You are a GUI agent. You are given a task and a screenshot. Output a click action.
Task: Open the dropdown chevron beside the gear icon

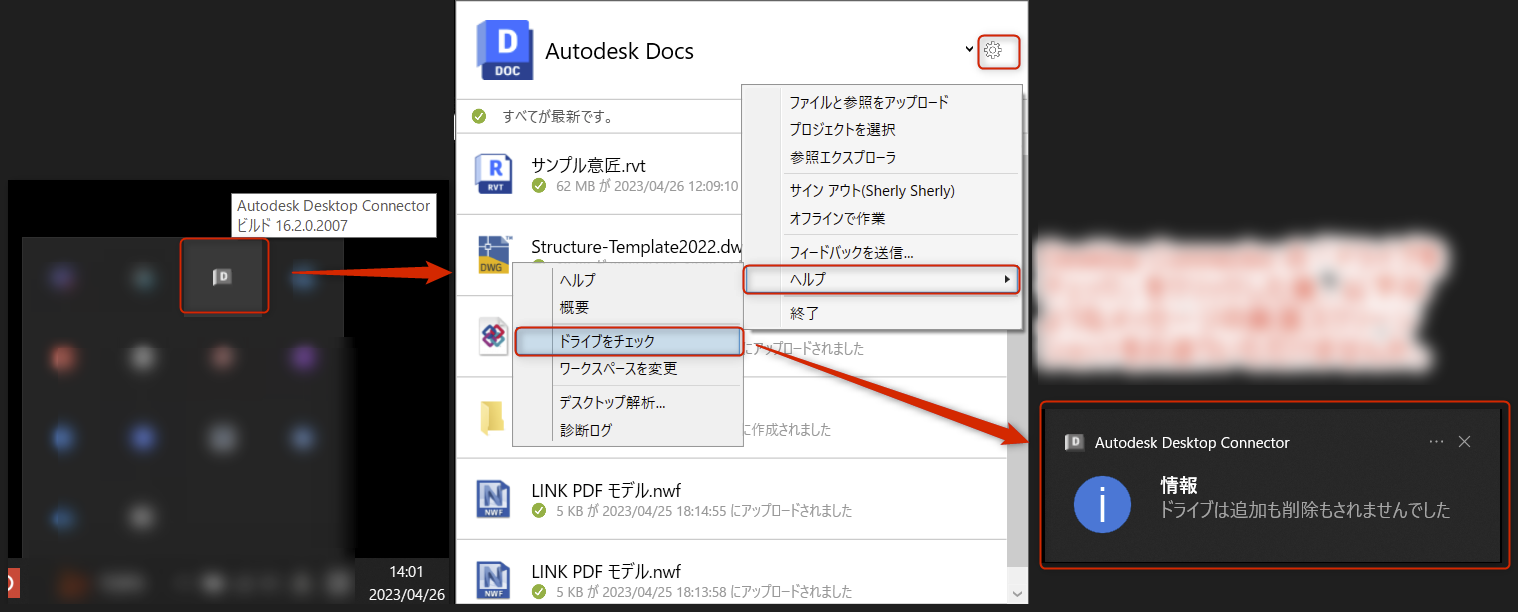969,49
